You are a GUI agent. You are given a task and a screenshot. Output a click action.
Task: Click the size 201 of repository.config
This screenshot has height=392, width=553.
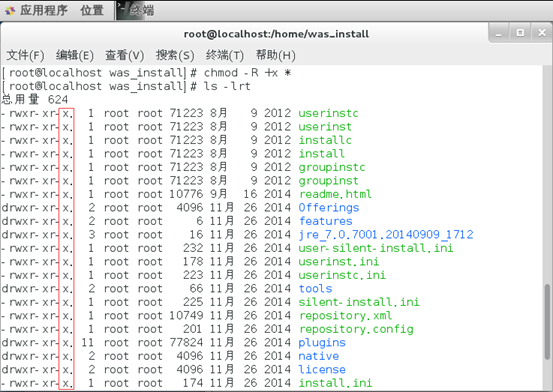(x=193, y=329)
